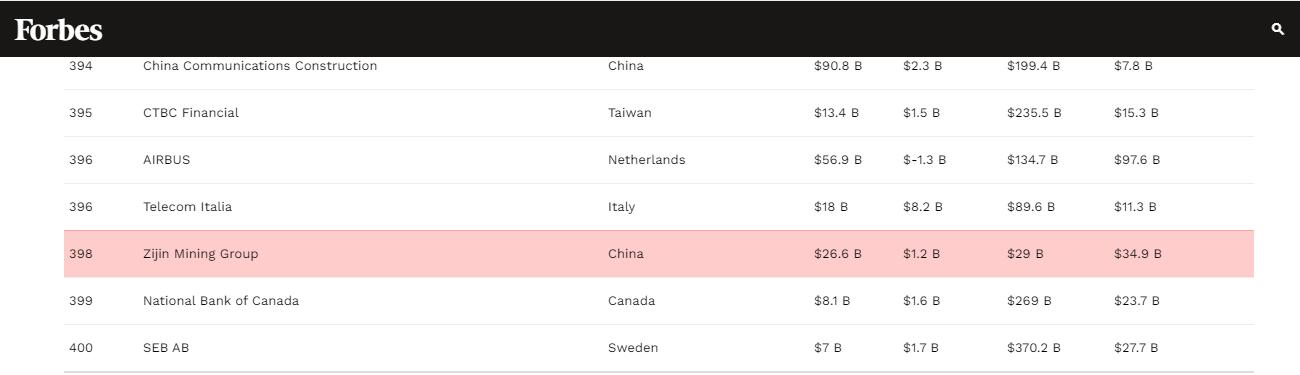This screenshot has width=1300, height=375.
Task: Select China Communications sales $90.8 B
Action: click(x=838, y=66)
